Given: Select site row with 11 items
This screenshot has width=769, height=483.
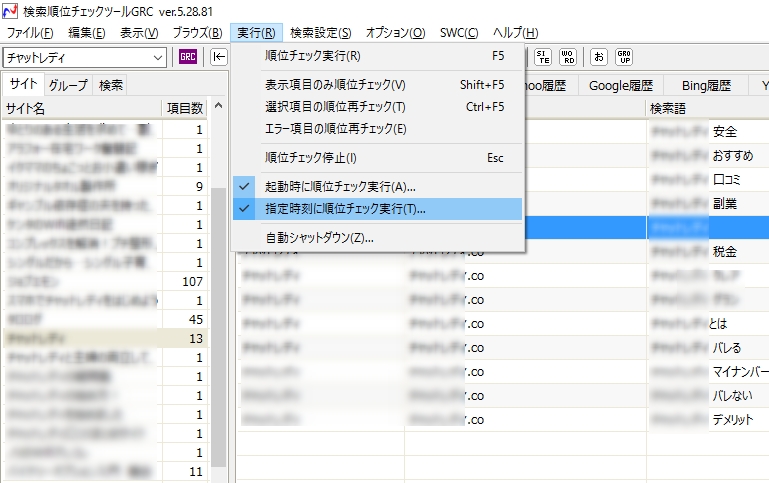Looking at the screenshot, I should tap(106, 472).
